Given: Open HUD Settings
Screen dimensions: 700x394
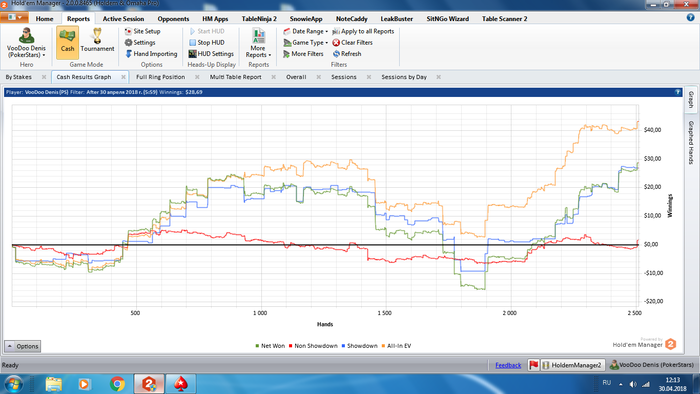Looking at the screenshot, I should point(211,54).
